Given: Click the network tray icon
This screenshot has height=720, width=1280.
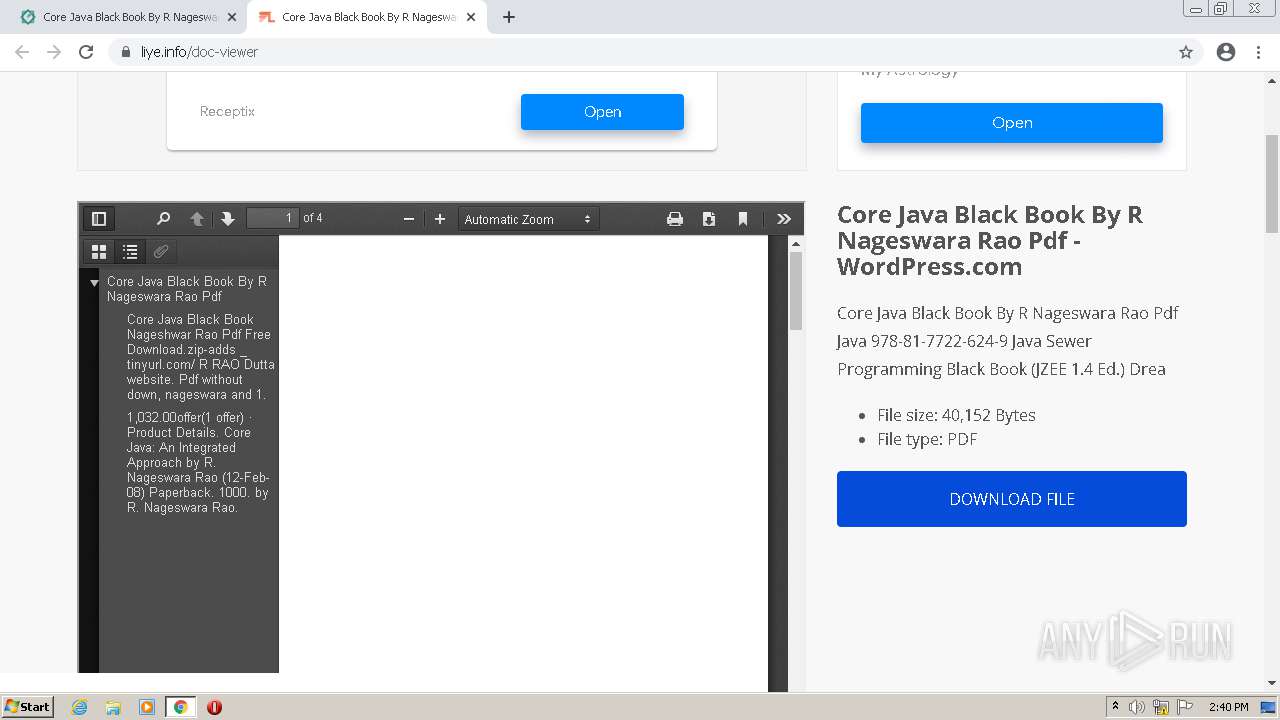Looking at the screenshot, I should tap(1161, 707).
